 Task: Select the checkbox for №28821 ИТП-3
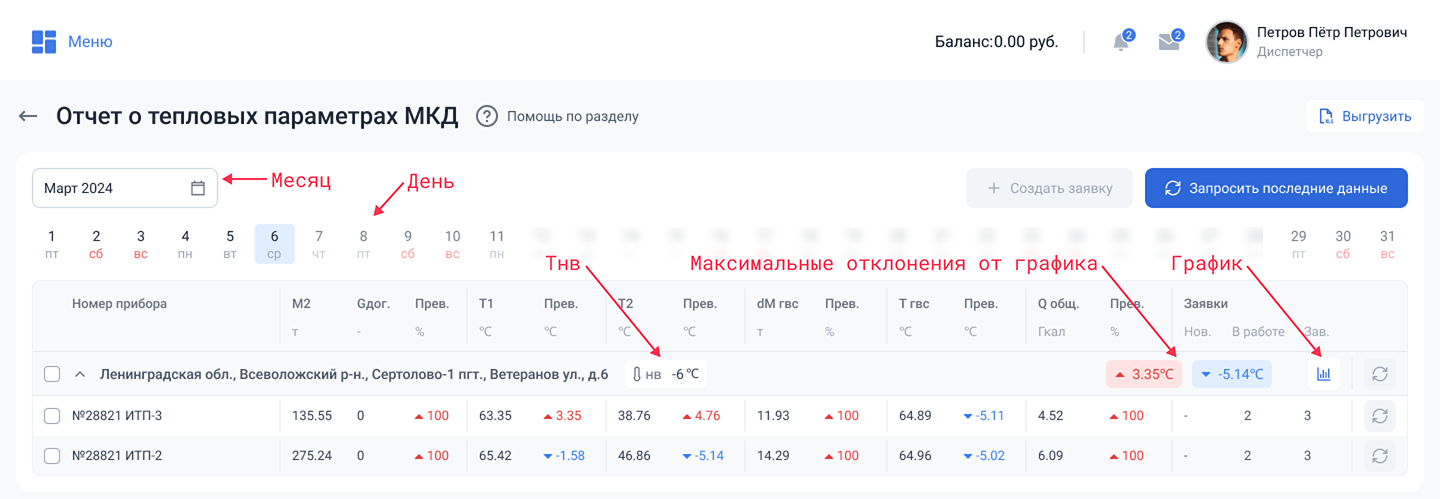[52, 416]
